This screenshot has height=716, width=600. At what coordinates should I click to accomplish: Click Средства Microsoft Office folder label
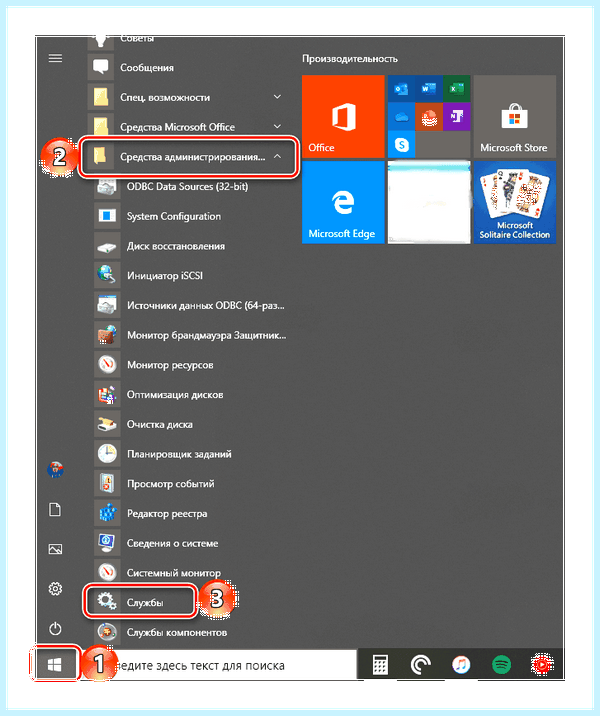[177, 127]
